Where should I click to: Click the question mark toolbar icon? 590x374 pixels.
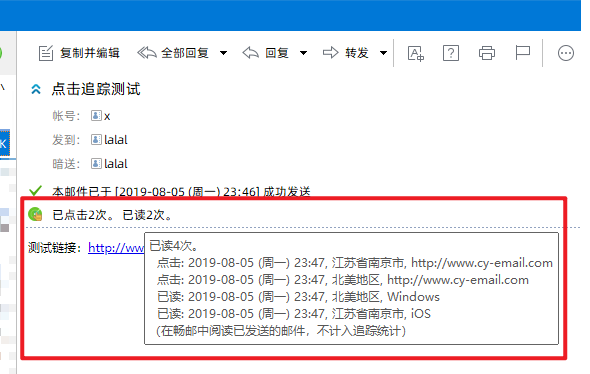click(x=451, y=53)
